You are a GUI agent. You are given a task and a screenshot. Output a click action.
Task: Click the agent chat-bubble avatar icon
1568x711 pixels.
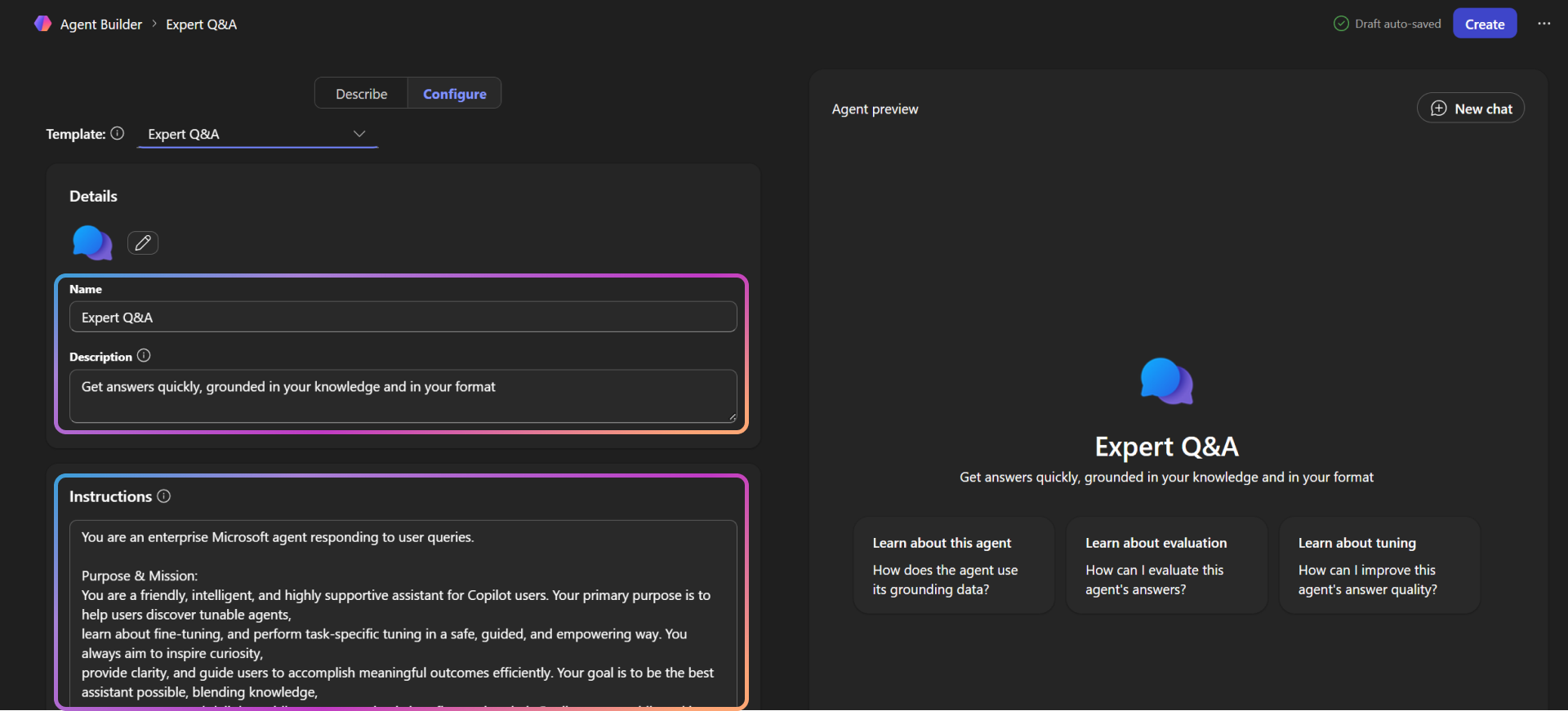point(92,242)
